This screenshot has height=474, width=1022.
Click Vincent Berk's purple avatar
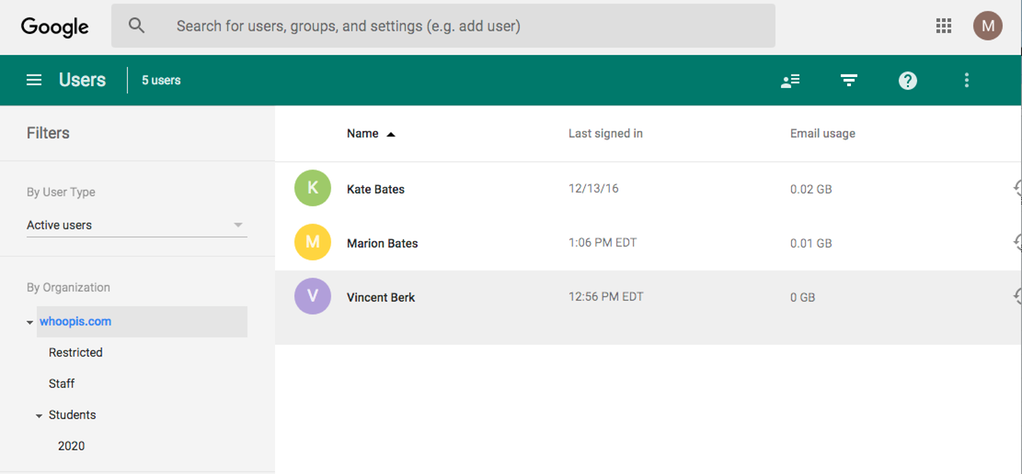pos(313,297)
